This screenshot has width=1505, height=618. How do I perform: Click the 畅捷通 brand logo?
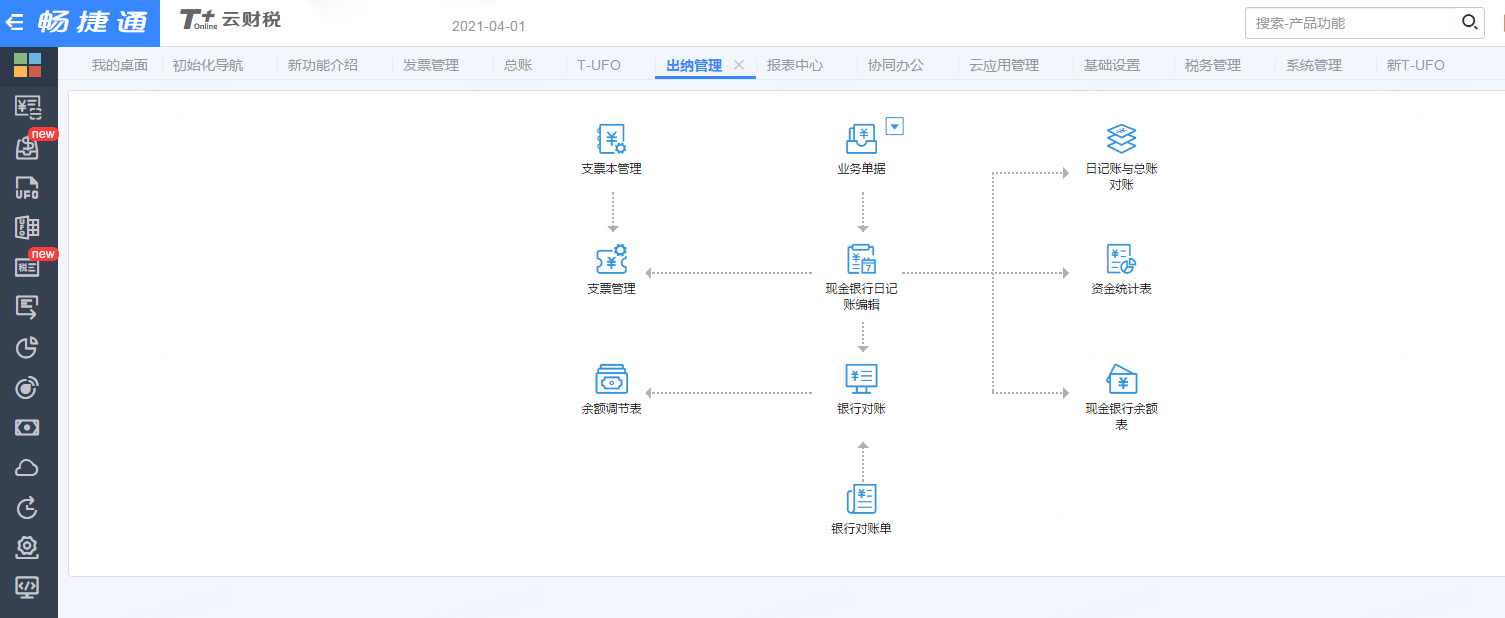[x=93, y=22]
